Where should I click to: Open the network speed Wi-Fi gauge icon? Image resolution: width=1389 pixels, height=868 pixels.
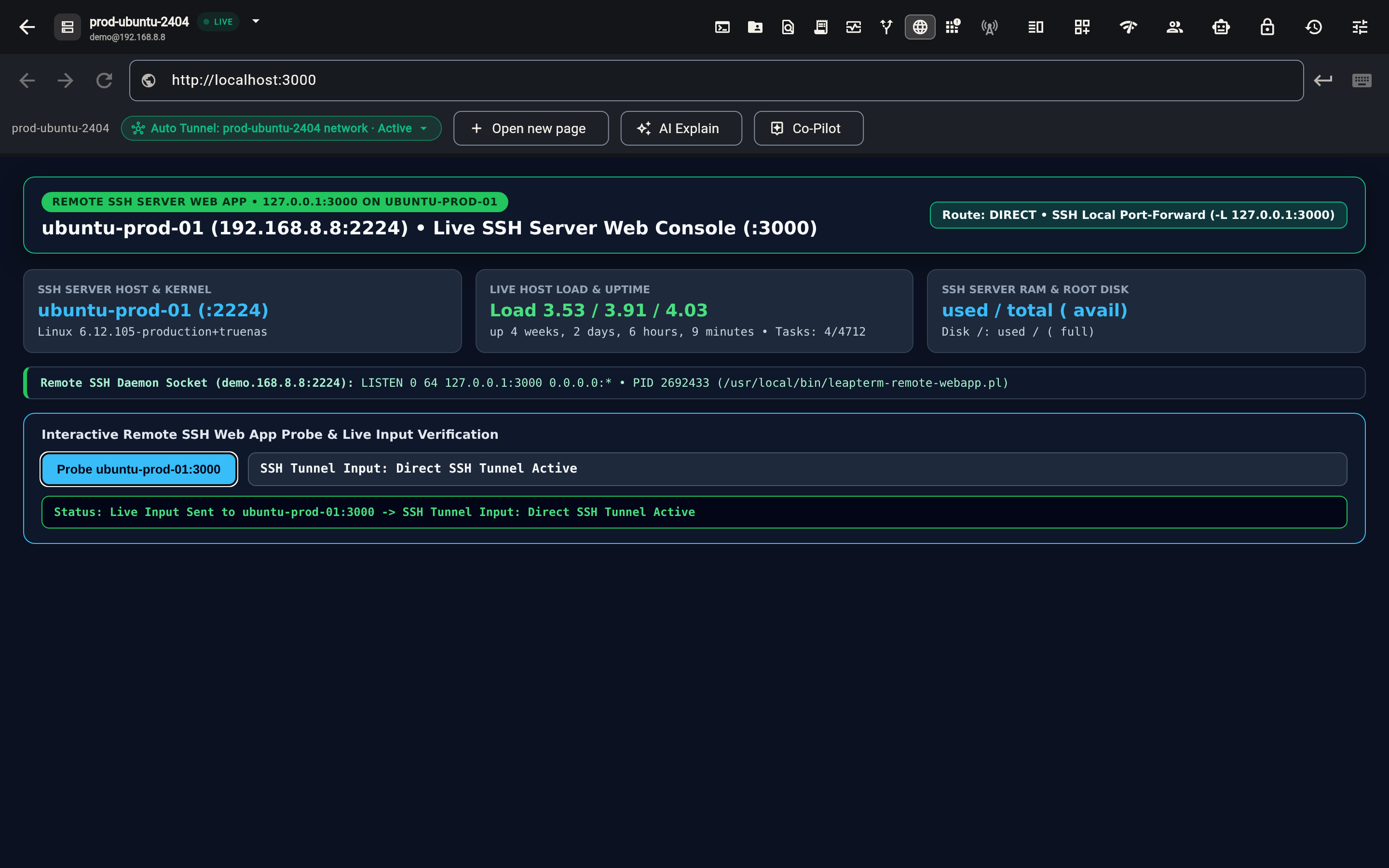coord(1129,27)
